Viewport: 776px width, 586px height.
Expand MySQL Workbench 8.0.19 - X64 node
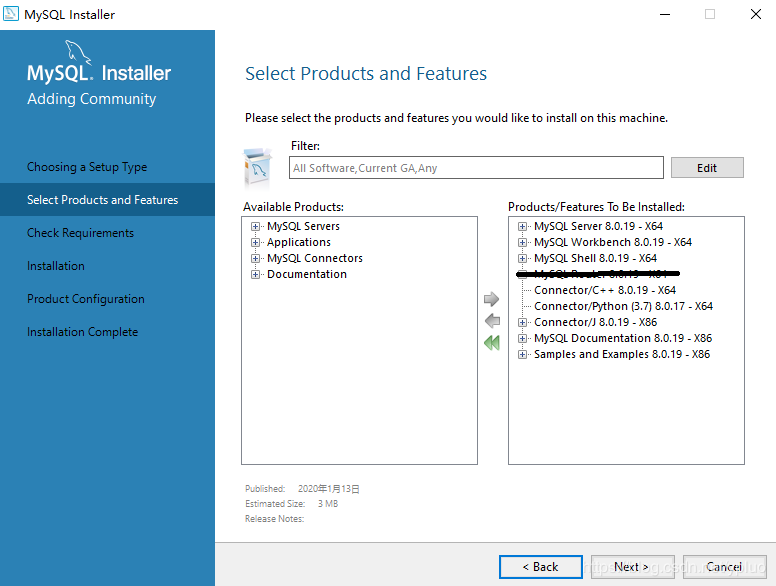[522, 243]
